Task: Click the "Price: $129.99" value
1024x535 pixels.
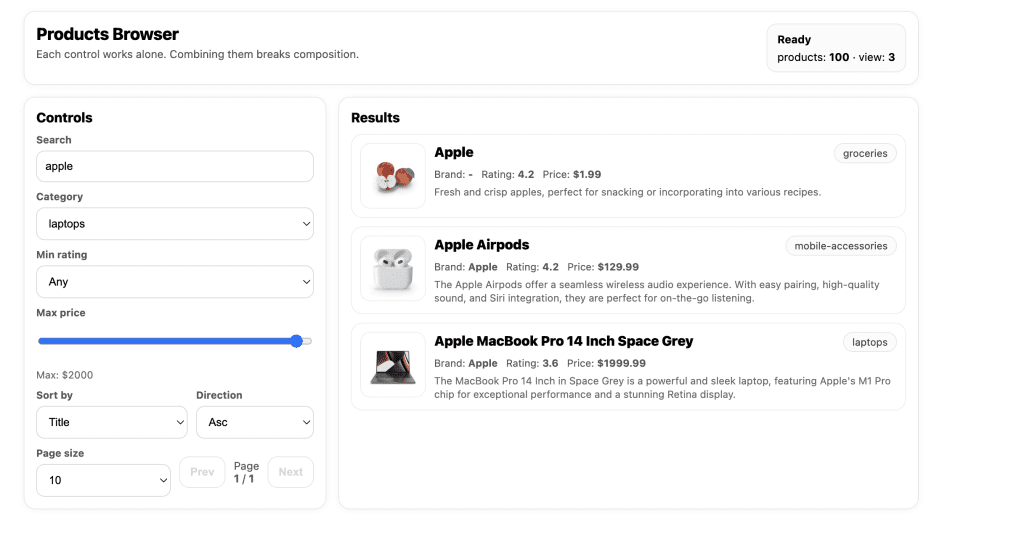Action: [603, 267]
